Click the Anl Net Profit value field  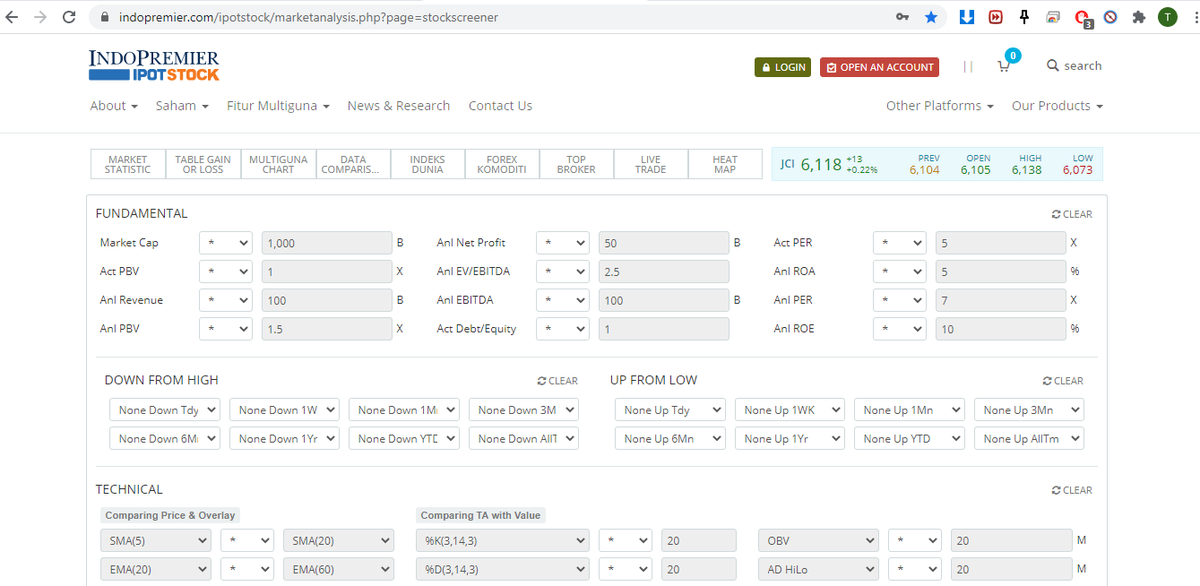tap(664, 243)
